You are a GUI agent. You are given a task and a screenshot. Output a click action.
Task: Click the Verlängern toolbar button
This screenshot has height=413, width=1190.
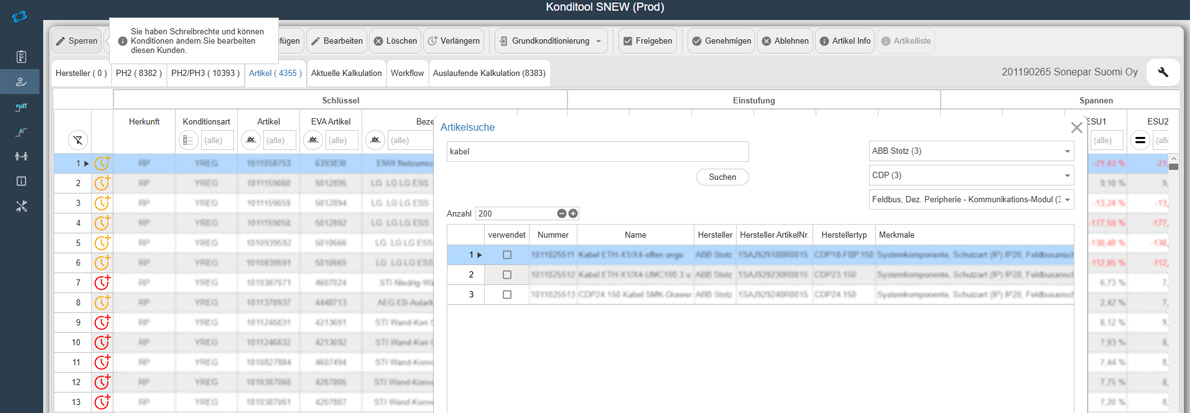pos(453,40)
